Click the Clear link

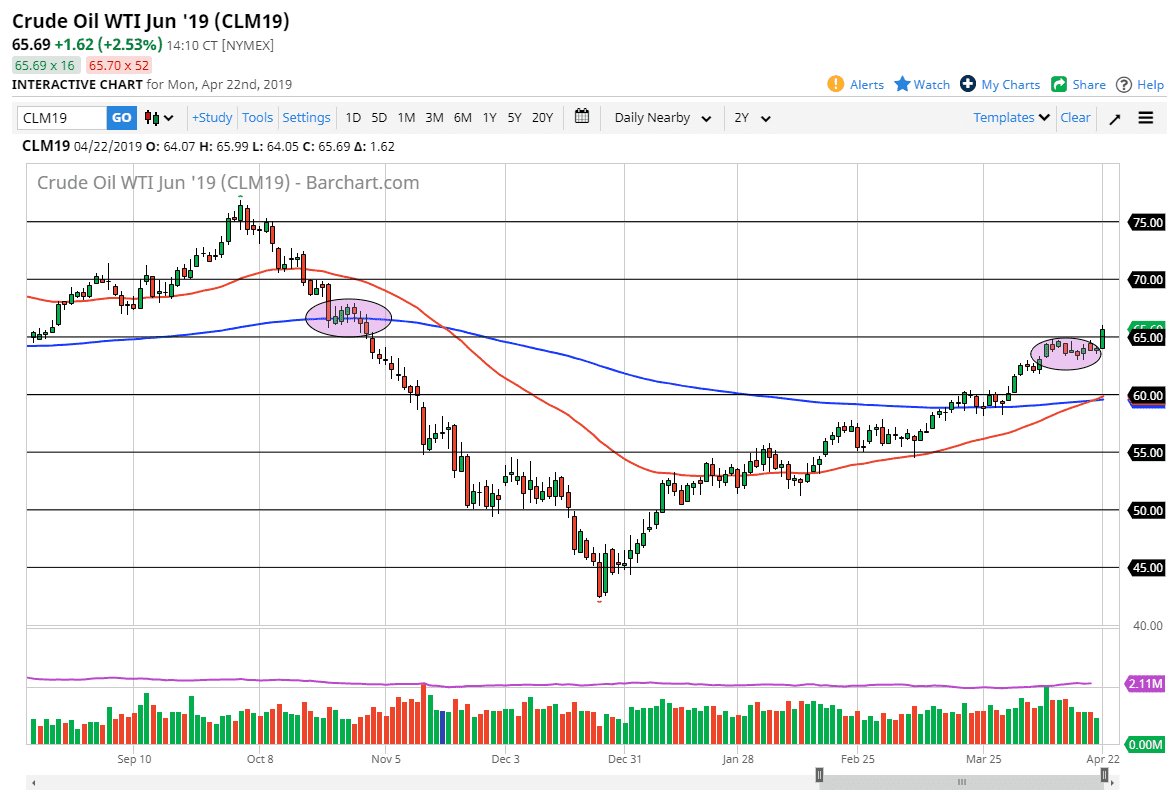[1075, 117]
